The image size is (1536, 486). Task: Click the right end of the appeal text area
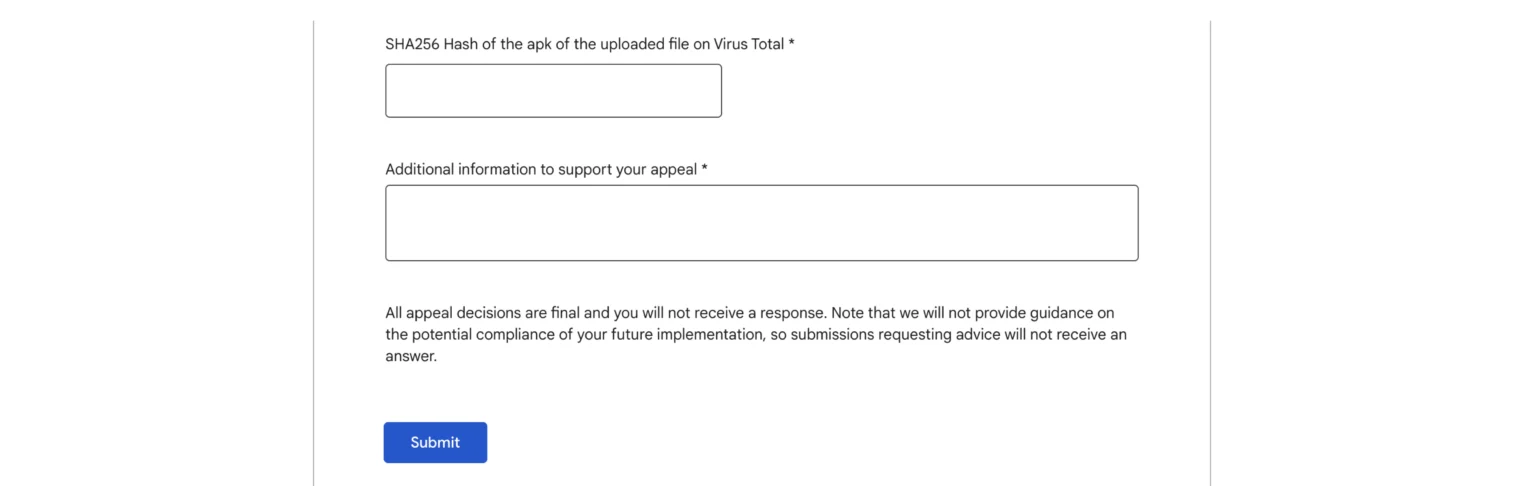pos(1127,223)
